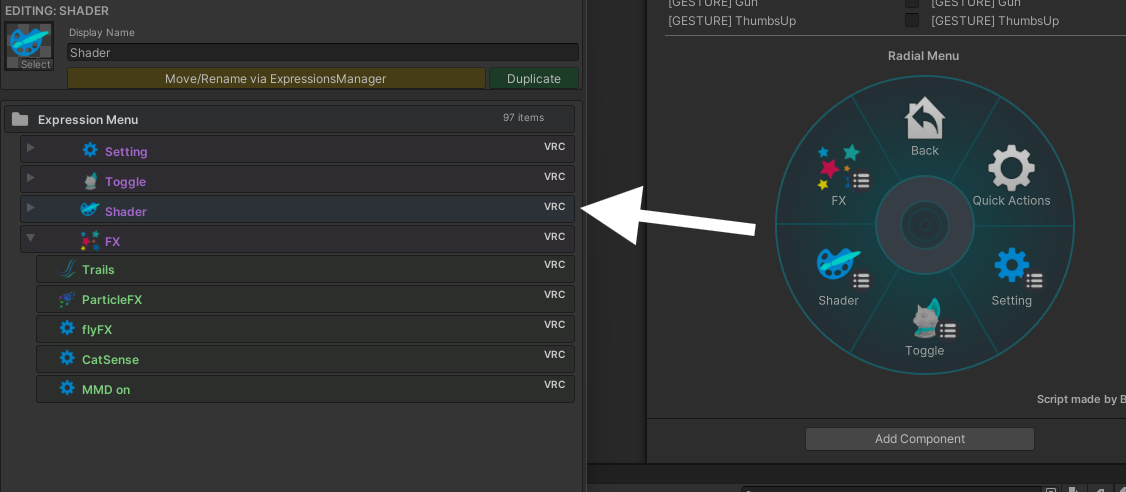Image resolution: width=1126 pixels, height=492 pixels.
Task: Click the 97 items count label
Action: coord(523,118)
